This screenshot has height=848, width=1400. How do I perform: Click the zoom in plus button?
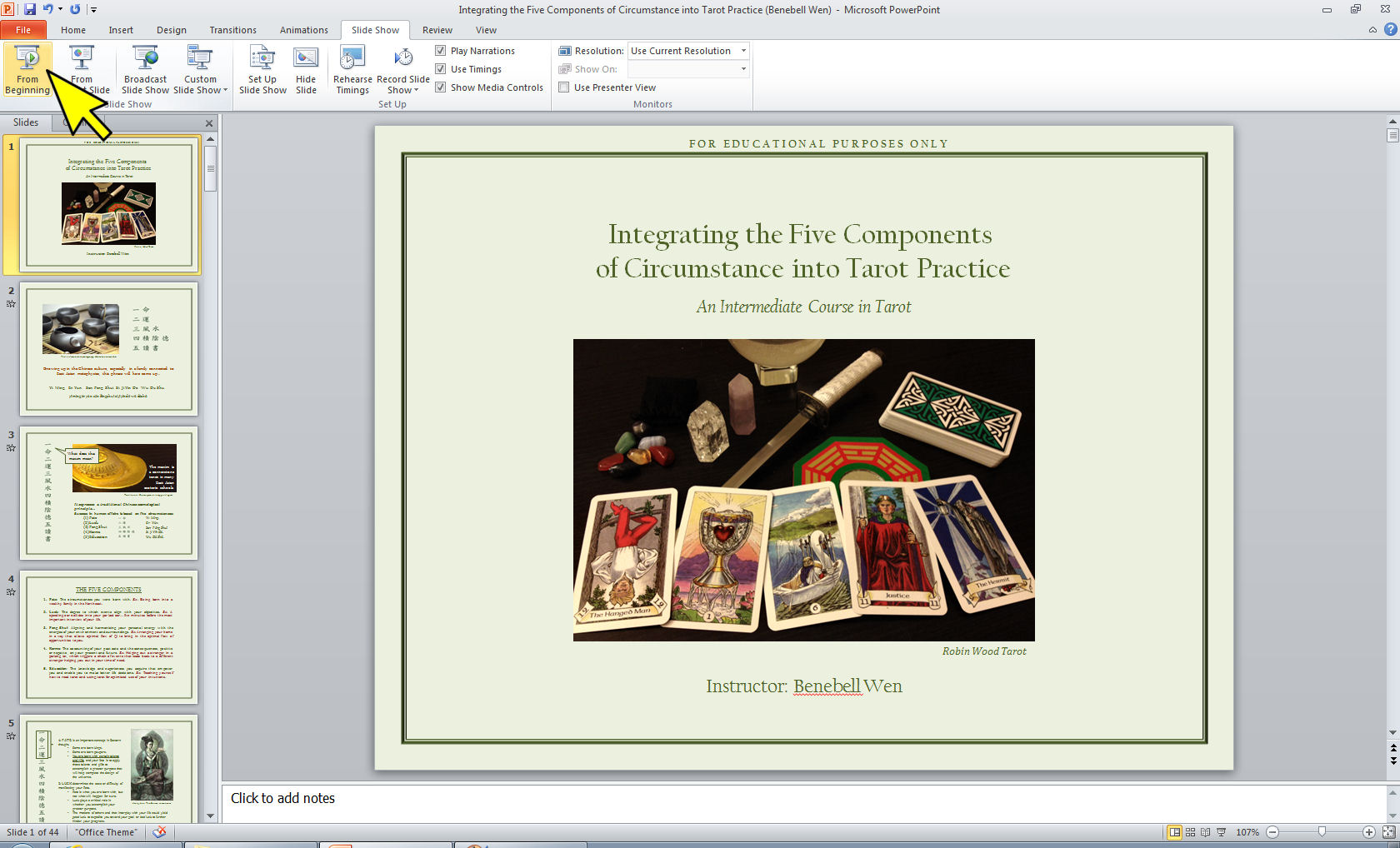point(1368,832)
